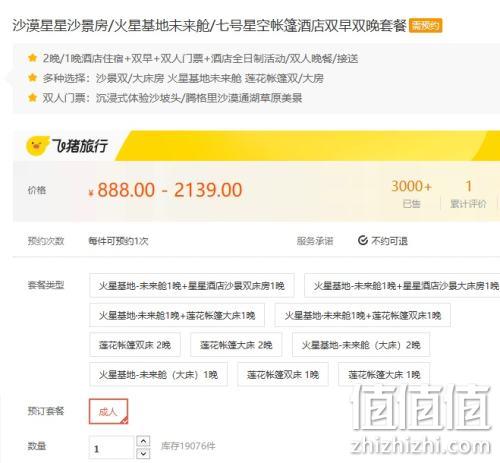
Task: Open the 累计评价 review count
Action: point(468,194)
